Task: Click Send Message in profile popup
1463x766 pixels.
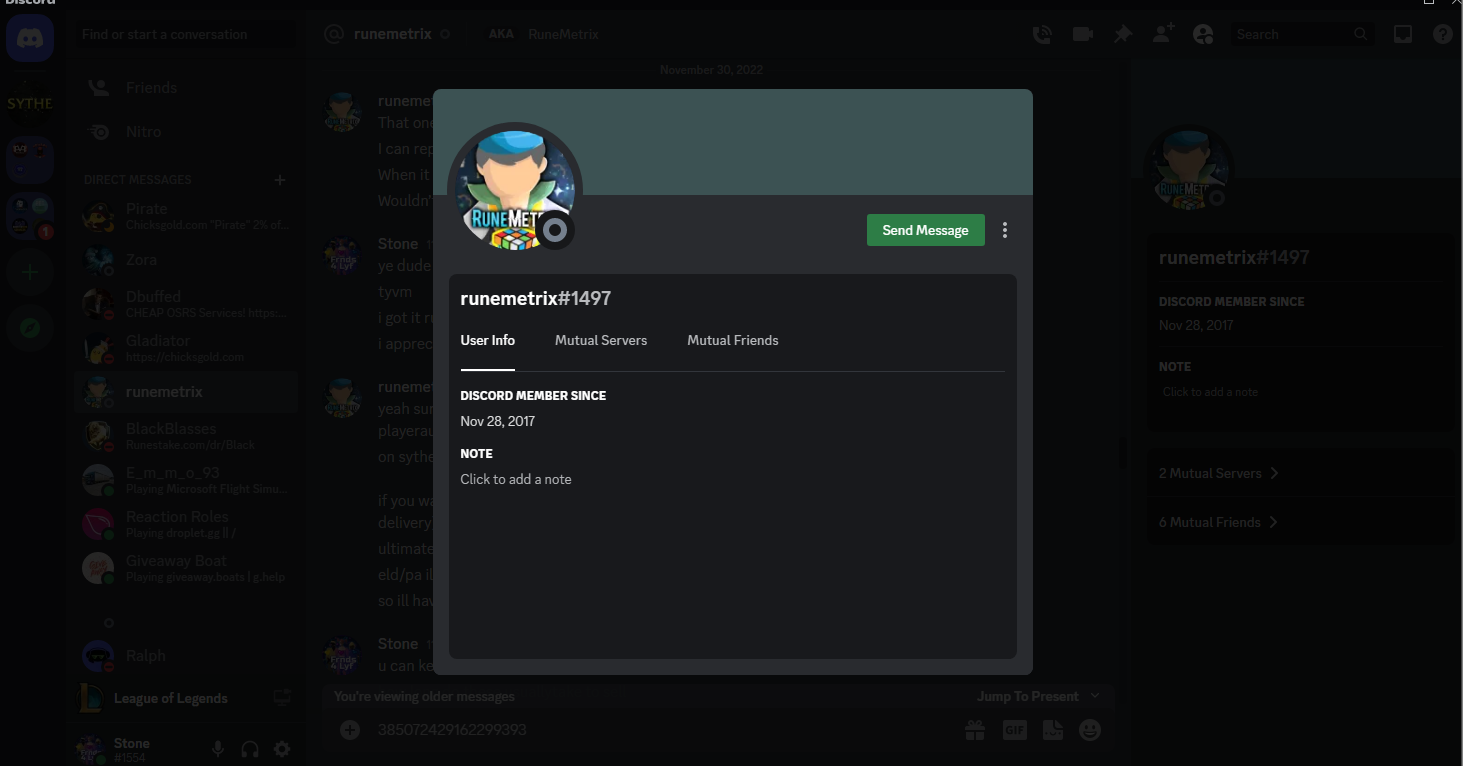Action: click(926, 230)
